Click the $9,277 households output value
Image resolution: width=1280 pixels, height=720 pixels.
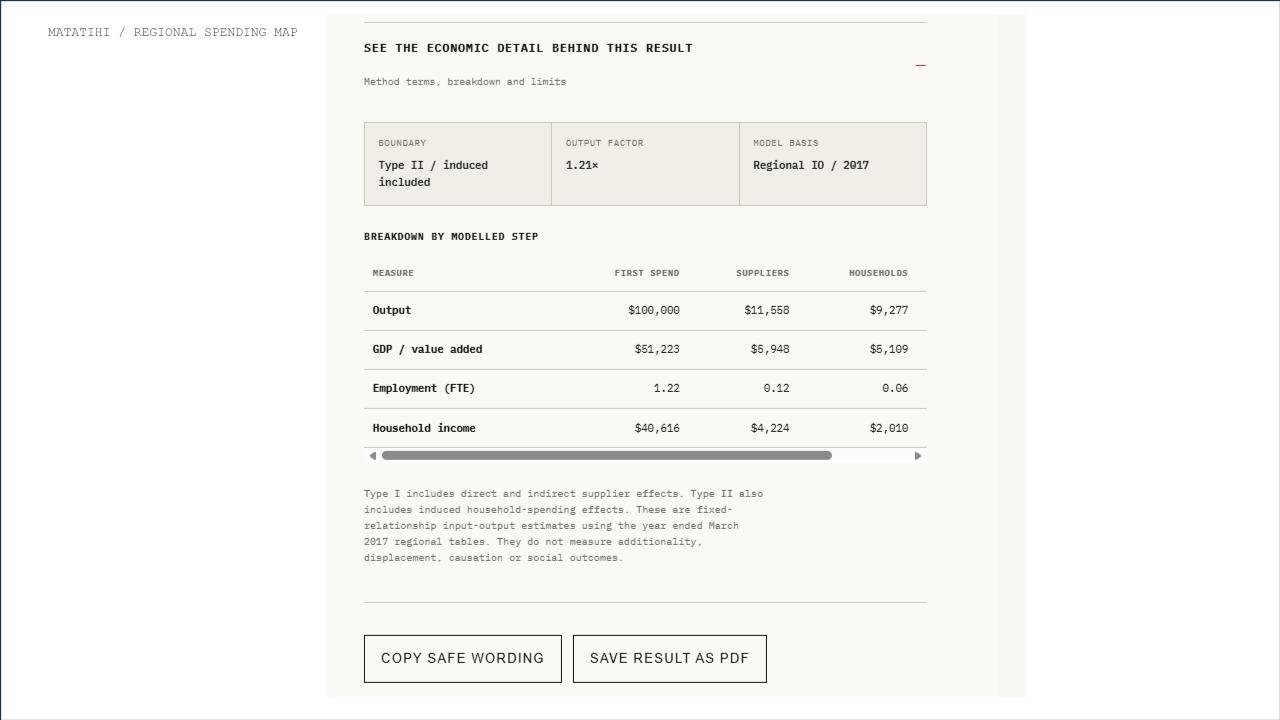[x=889, y=311]
